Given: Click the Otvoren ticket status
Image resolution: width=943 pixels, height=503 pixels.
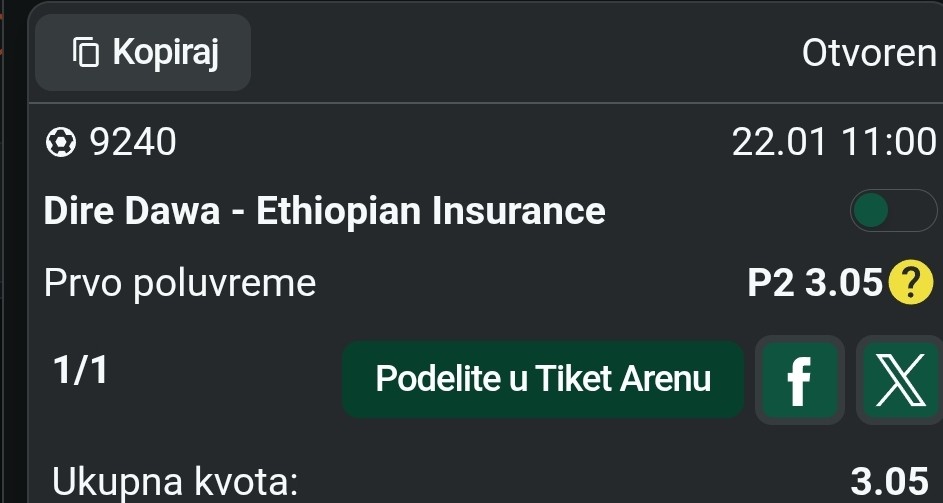Looking at the screenshot, I should point(868,53).
